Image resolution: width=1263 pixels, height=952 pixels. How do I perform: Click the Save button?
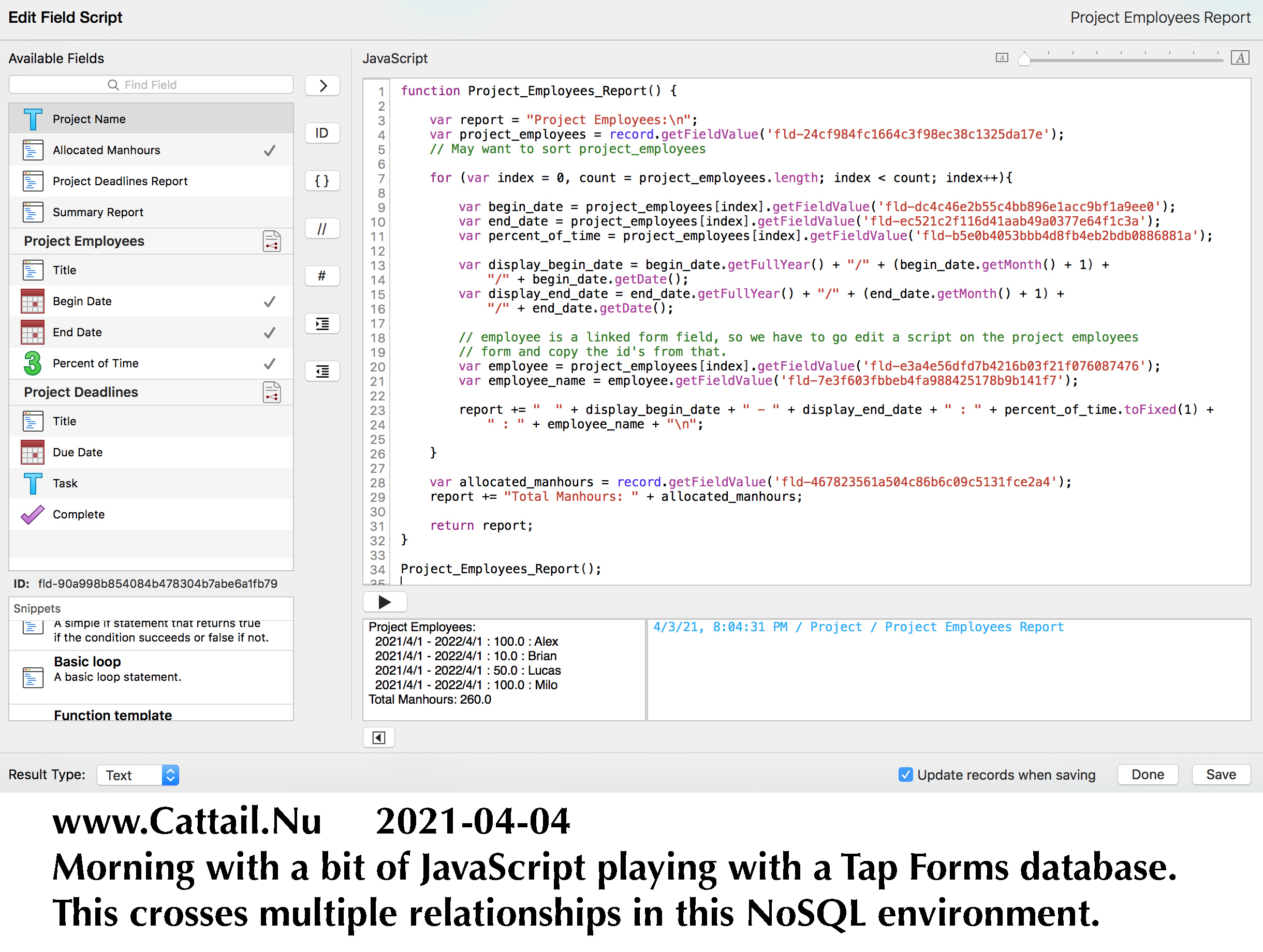tap(1221, 775)
